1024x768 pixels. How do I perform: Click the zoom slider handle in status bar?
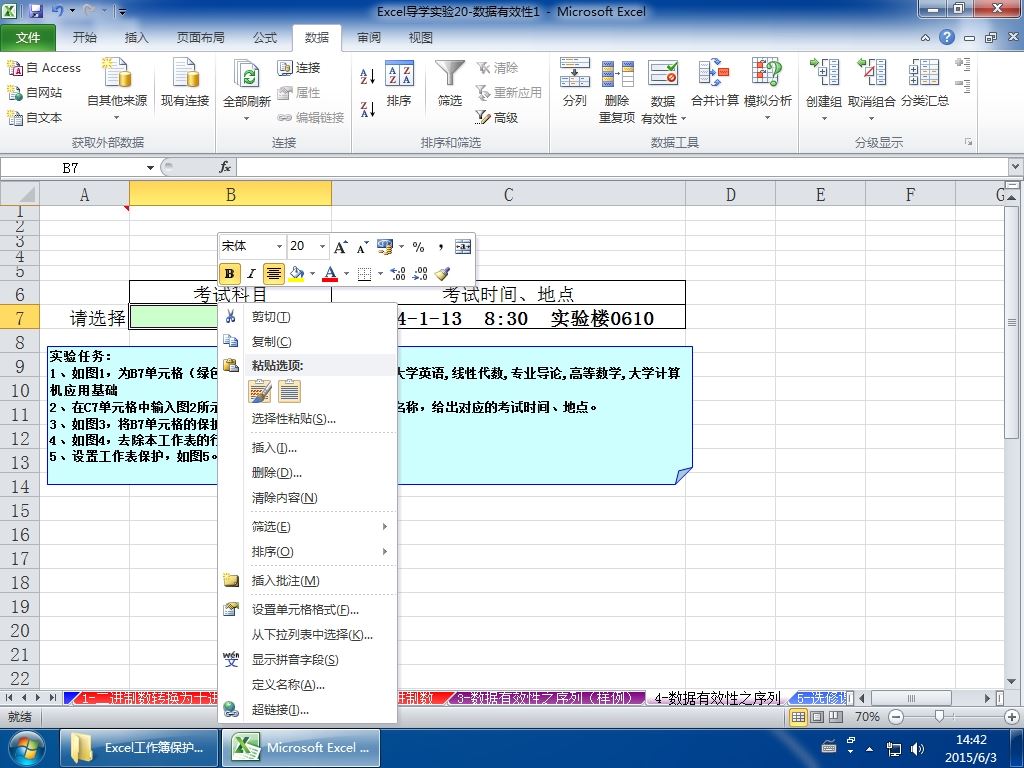click(939, 716)
